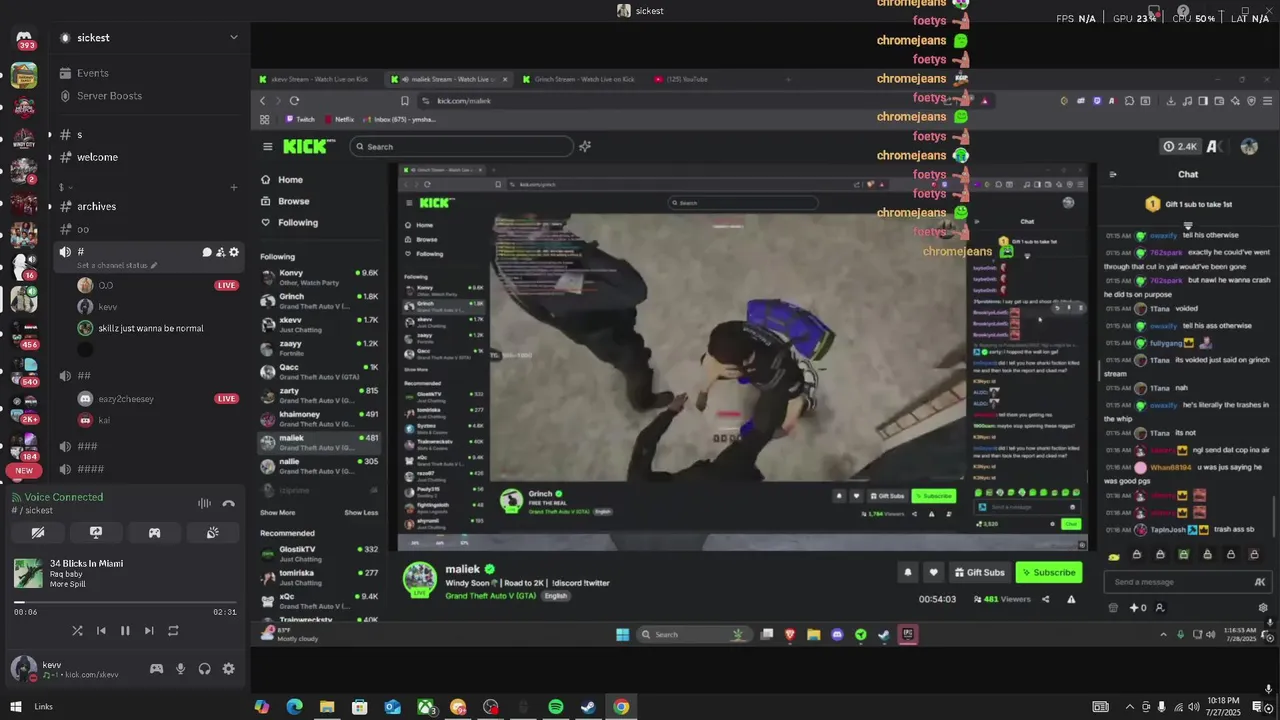
Task: Toggle maliek notification bell
Action: coord(908,573)
